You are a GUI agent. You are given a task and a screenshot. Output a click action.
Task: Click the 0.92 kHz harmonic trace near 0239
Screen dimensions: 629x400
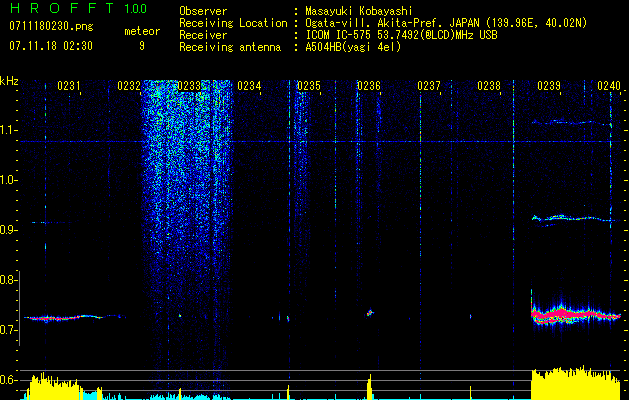pos(575,219)
